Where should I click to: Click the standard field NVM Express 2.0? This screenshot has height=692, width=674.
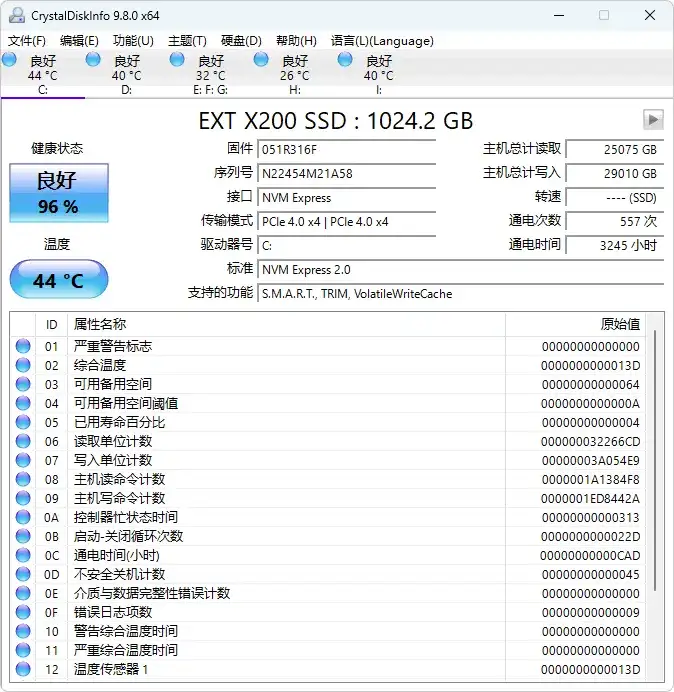(x=461, y=269)
